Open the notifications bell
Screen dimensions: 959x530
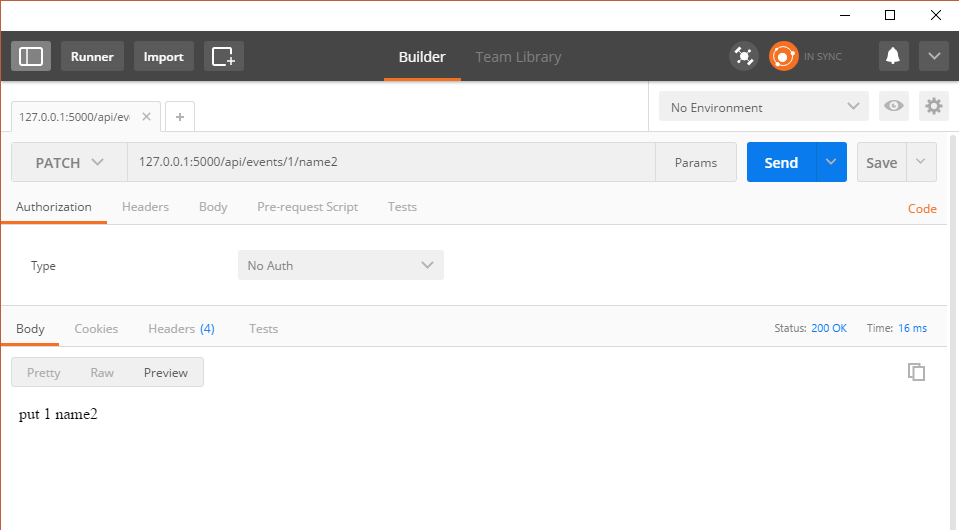pyautogui.click(x=894, y=56)
